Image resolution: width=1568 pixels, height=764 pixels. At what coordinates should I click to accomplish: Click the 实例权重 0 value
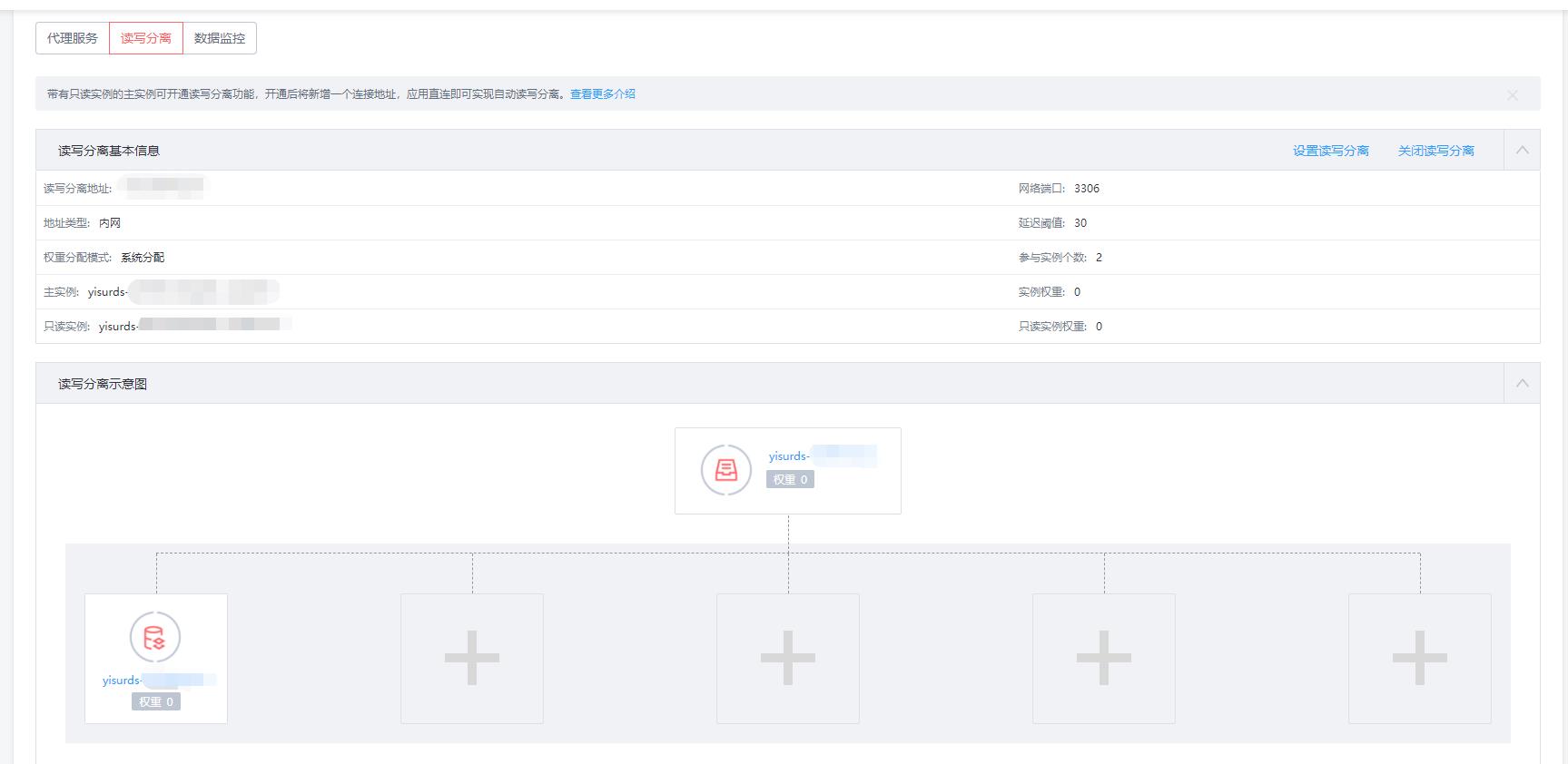1077,292
